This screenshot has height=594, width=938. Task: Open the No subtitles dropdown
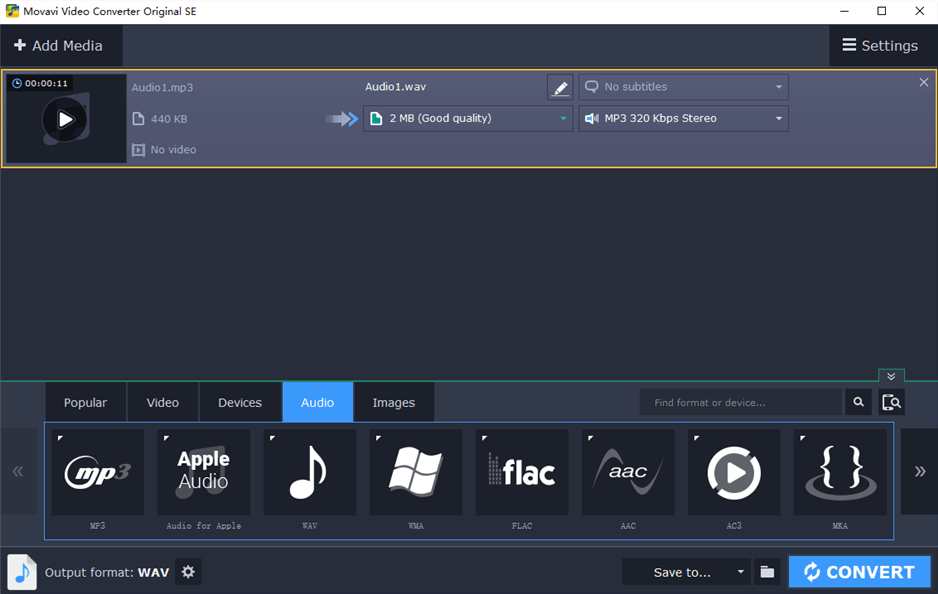(683, 87)
